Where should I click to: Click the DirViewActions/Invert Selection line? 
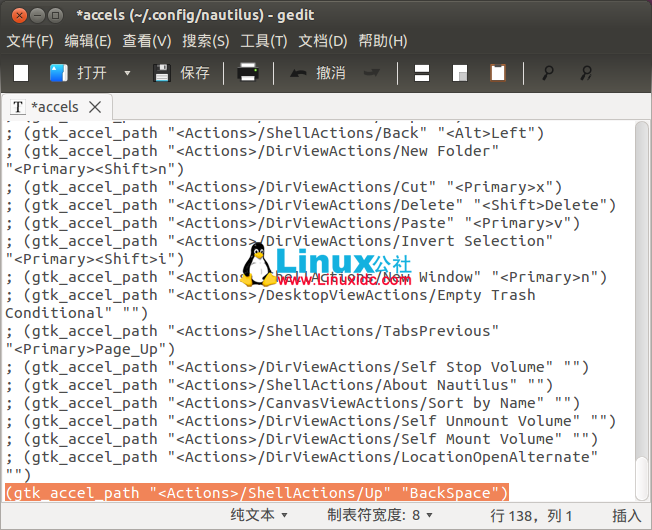279,241
